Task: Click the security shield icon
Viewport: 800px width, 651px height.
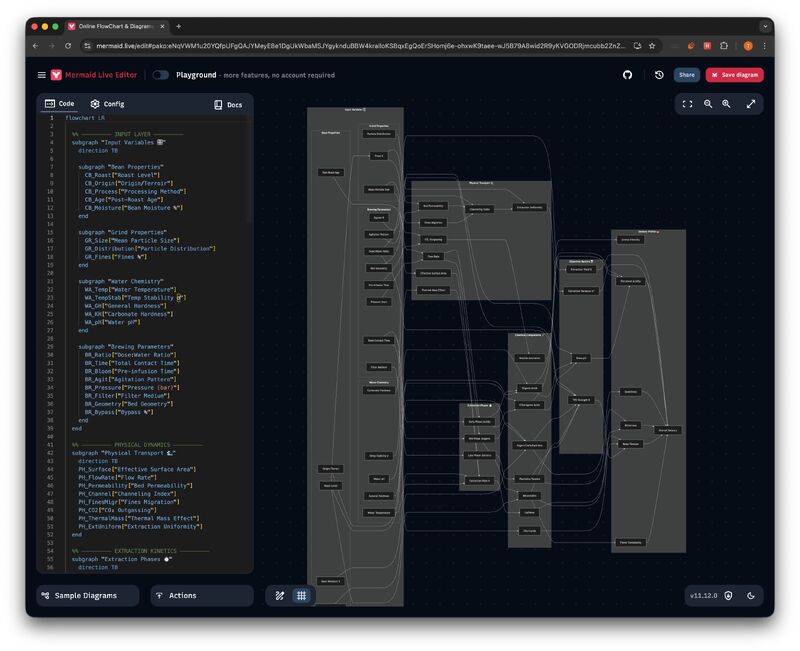Action: click(728, 595)
